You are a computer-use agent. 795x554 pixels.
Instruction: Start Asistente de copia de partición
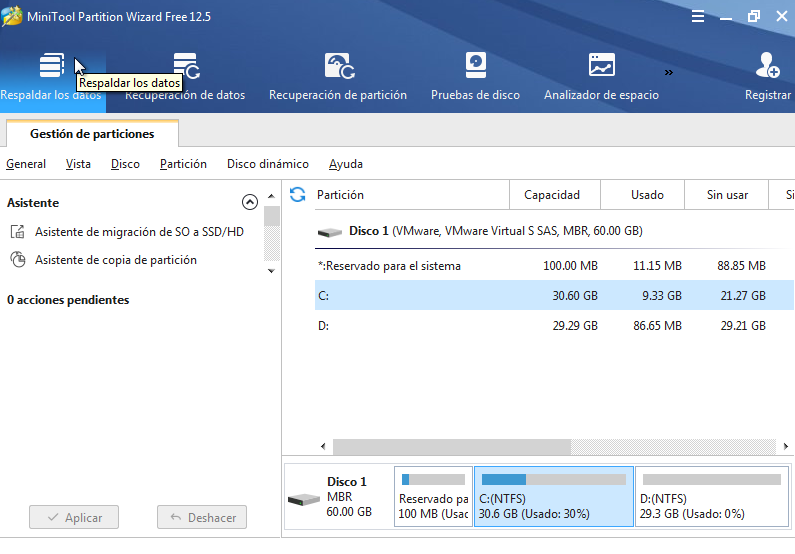[115, 260]
